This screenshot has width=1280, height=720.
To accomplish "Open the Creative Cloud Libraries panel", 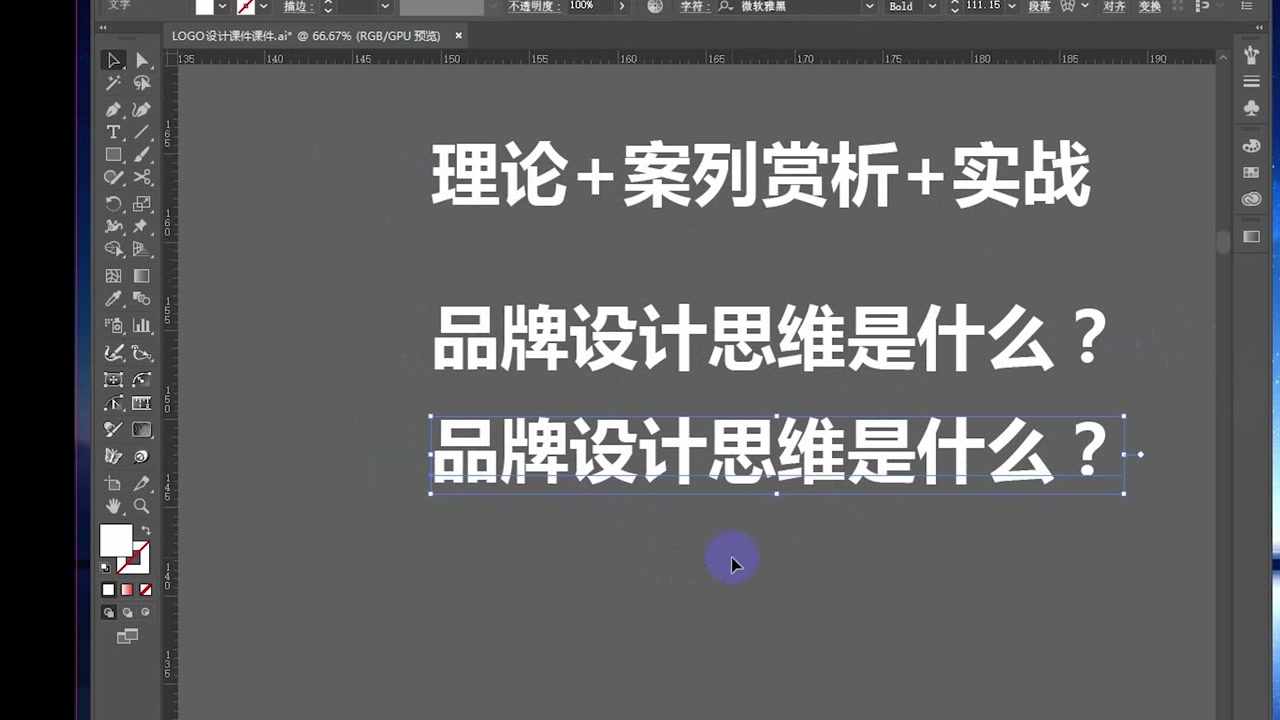I will pyautogui.click(x=1251, y=199).
